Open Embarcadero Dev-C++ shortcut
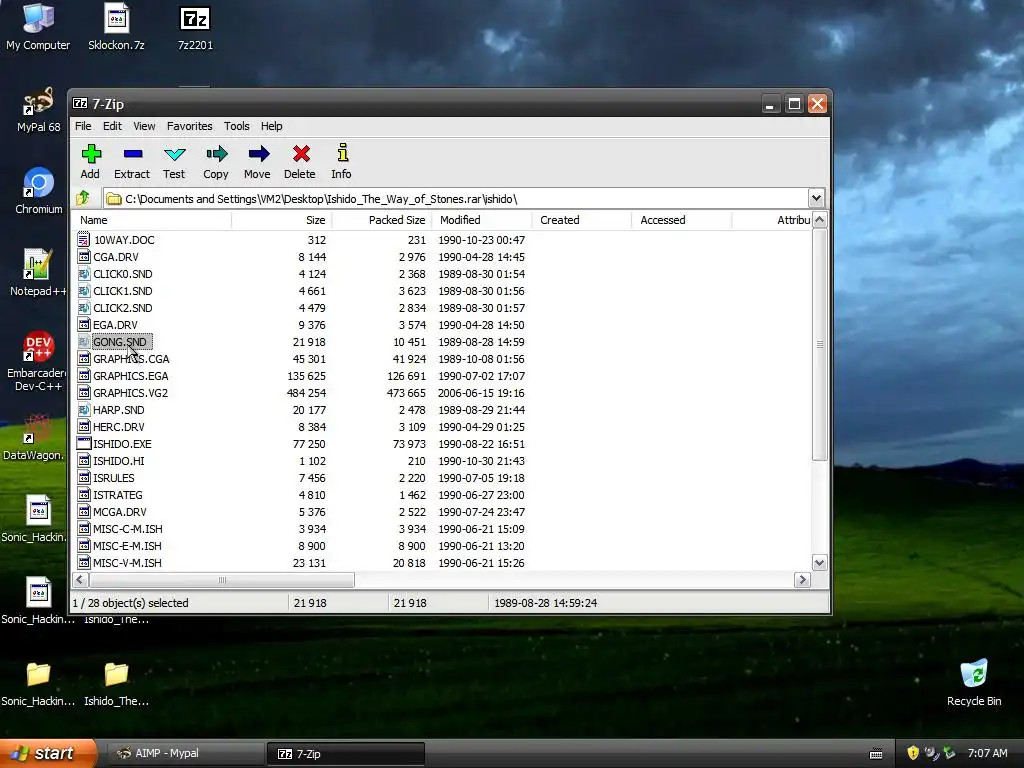 (x=38, y=360)
